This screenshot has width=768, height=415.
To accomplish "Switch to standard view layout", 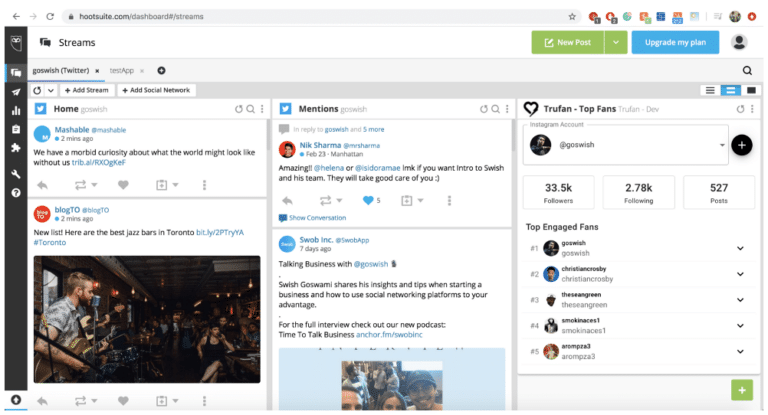I will coord(730,90).
